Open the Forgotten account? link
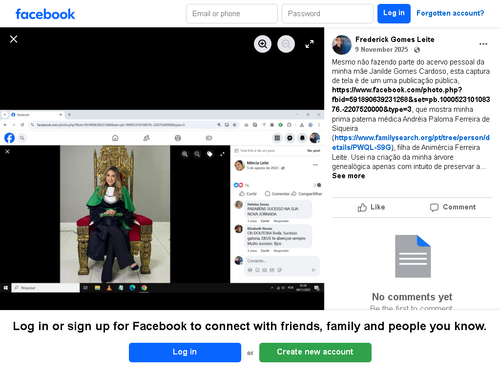Viewport: 500px width, 375px height. tap(450, 13)
